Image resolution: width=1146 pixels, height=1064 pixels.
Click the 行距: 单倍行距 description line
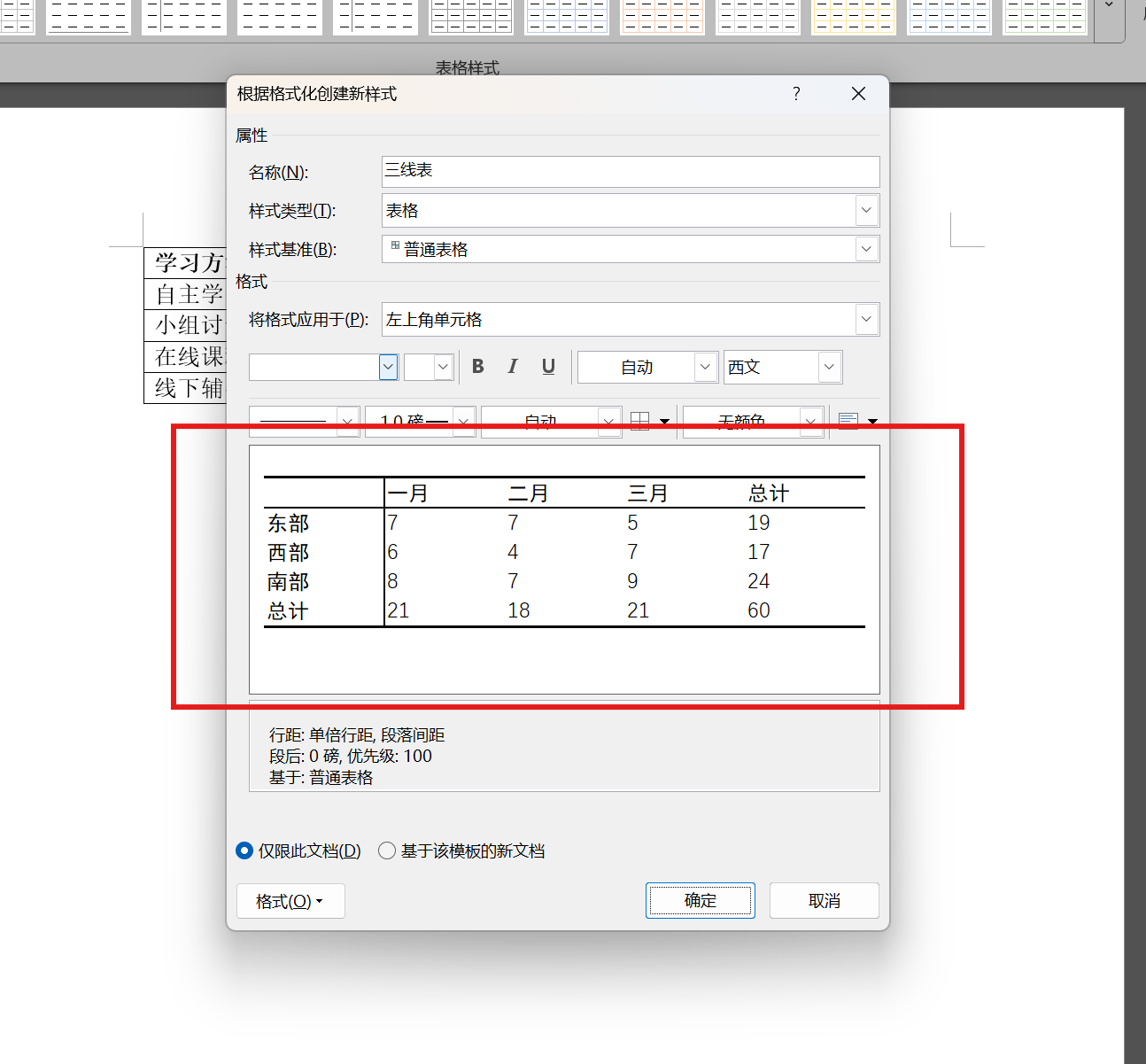coord(357,735)
